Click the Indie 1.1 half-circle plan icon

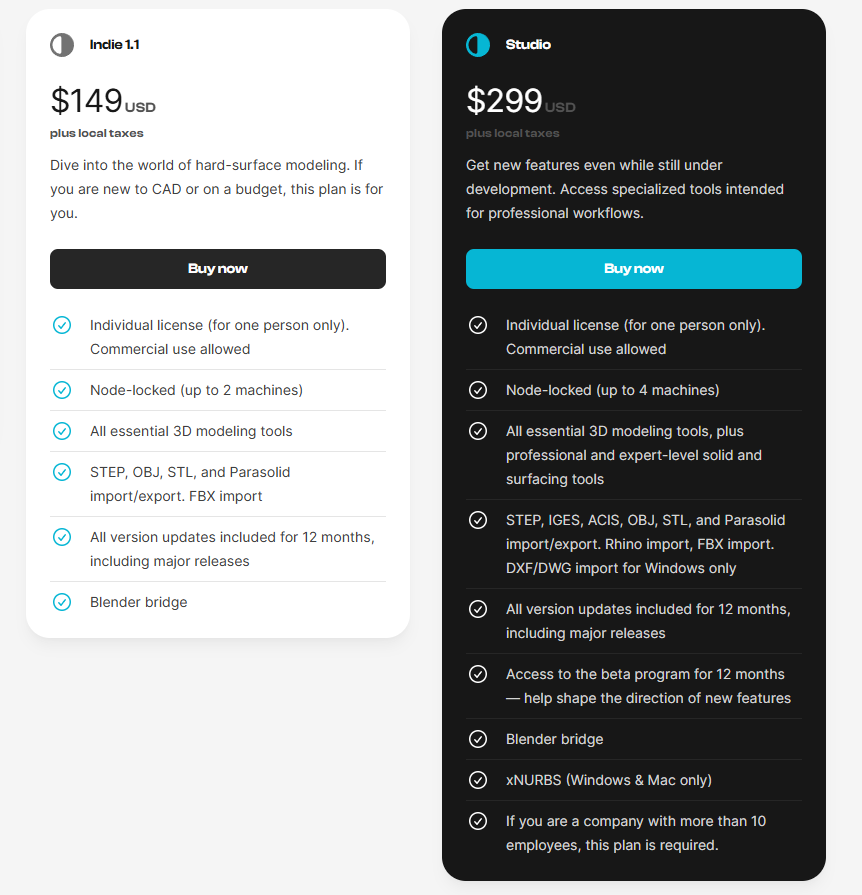point(62,45)
